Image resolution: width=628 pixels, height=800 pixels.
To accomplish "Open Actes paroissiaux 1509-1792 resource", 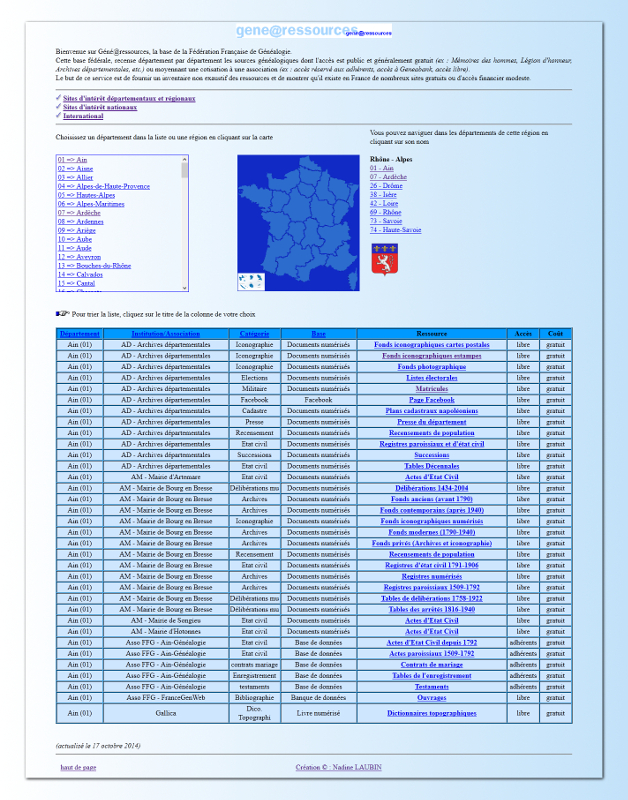I will tap(432, 654).
